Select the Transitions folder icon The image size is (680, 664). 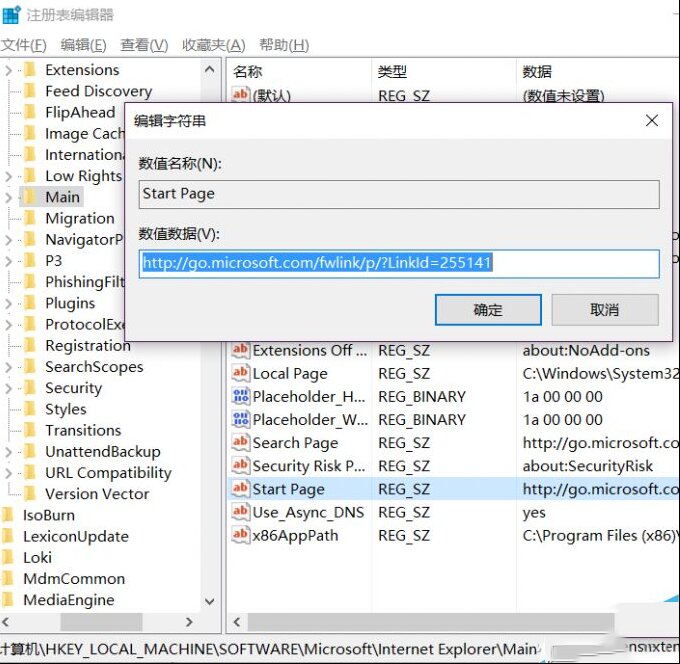(x=30, y=430)
